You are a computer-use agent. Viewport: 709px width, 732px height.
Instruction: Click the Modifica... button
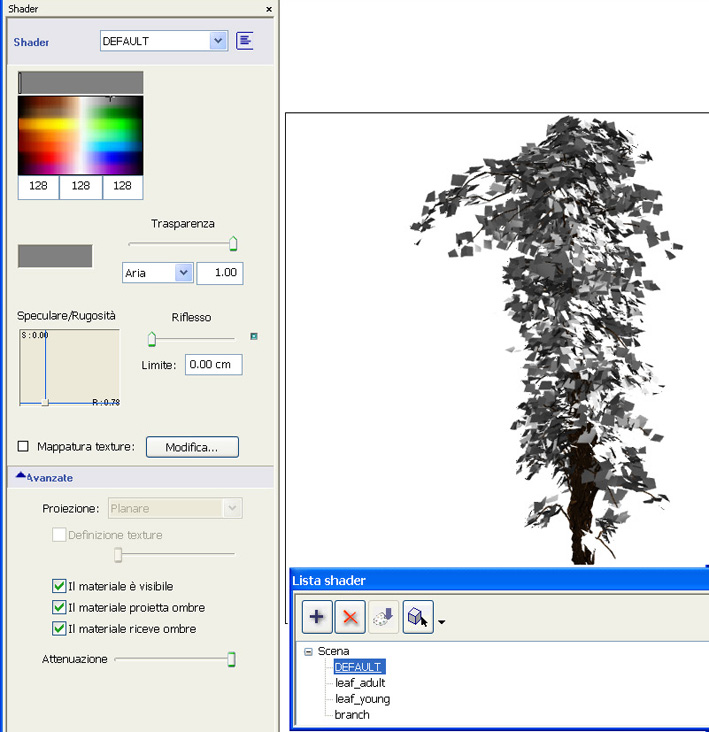coord(192,447)
